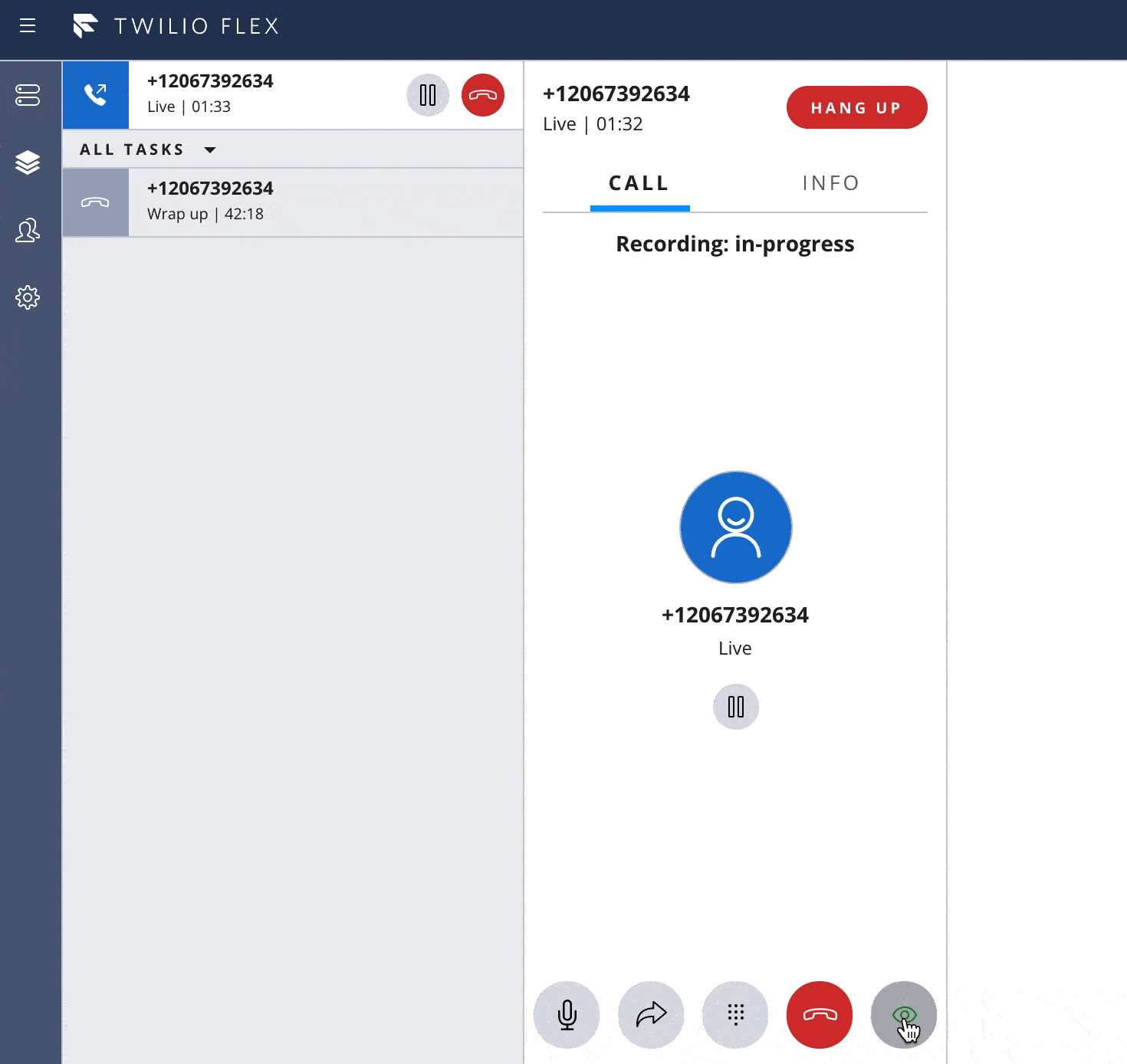The height and width of the screenshot is (1064, 1127).
Task: Expand the ALL TASKS filter dropdown
Action: [x=148, y=149]
